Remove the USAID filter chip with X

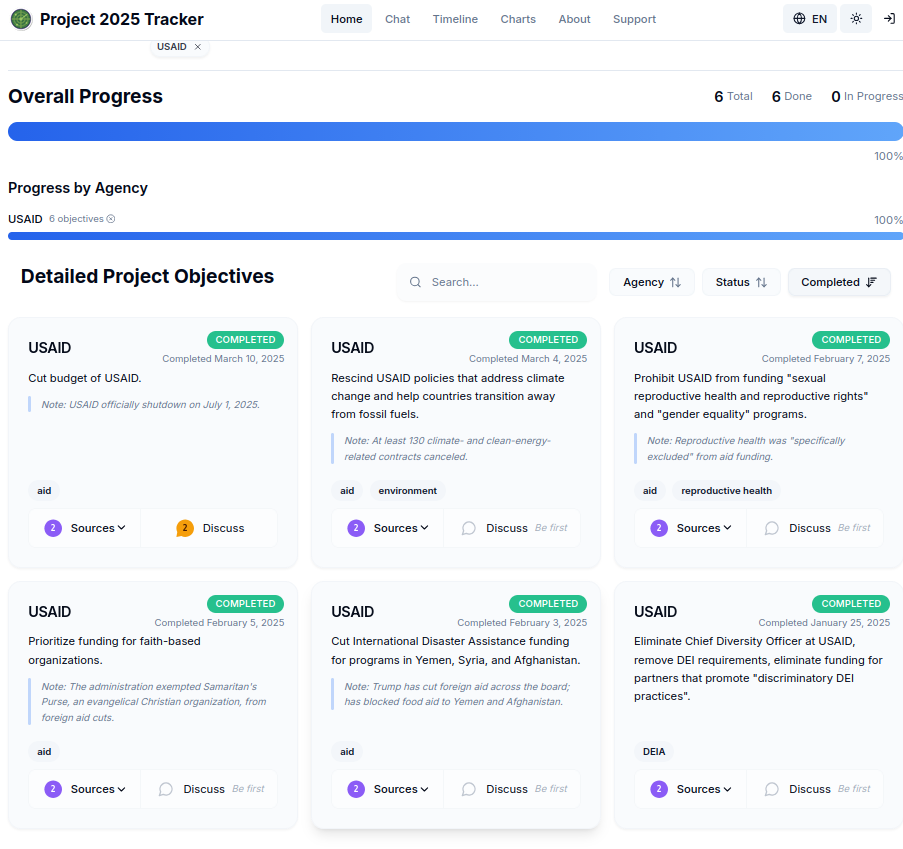(x=198, y=47)
